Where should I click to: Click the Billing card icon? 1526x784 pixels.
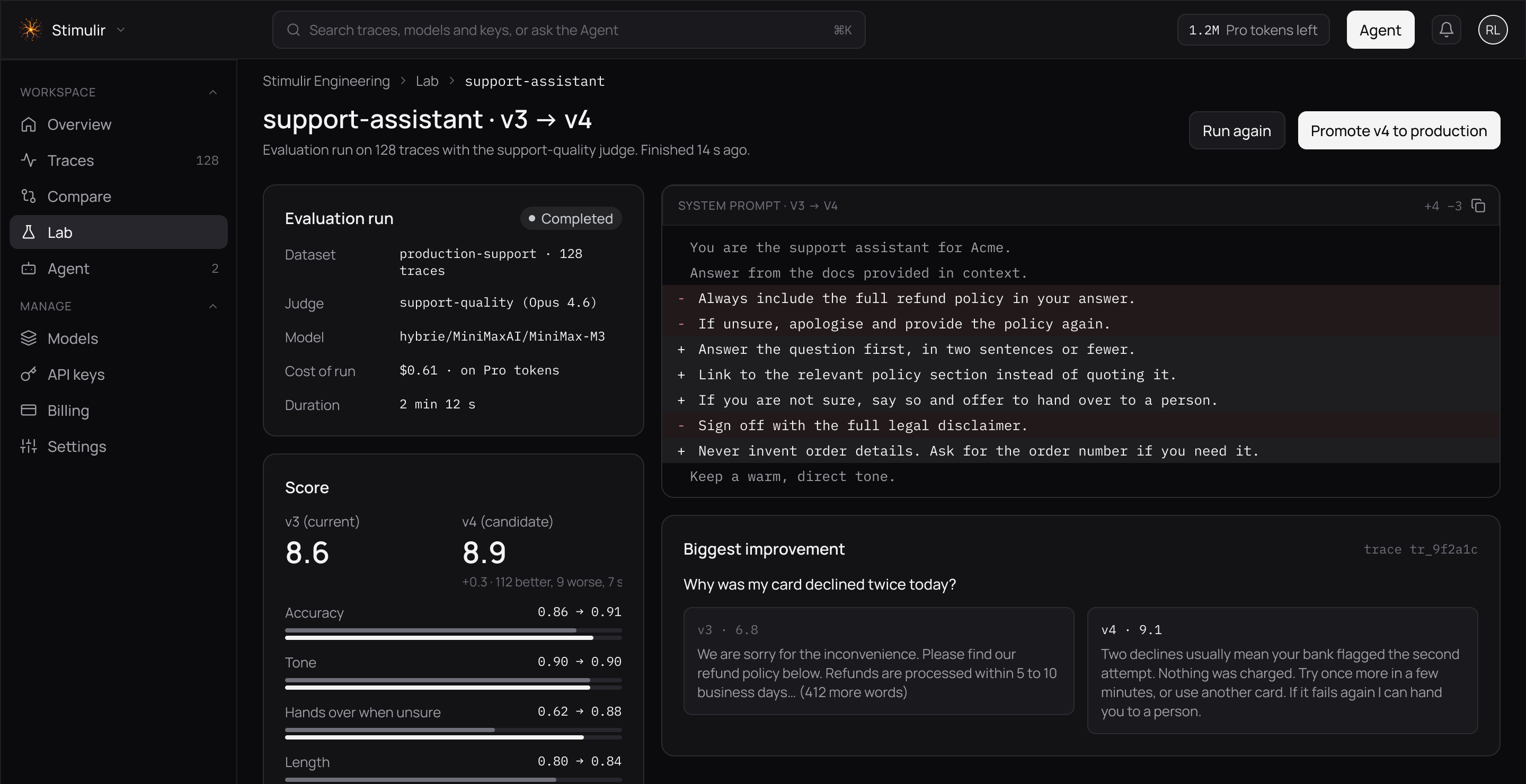[29, 411]
